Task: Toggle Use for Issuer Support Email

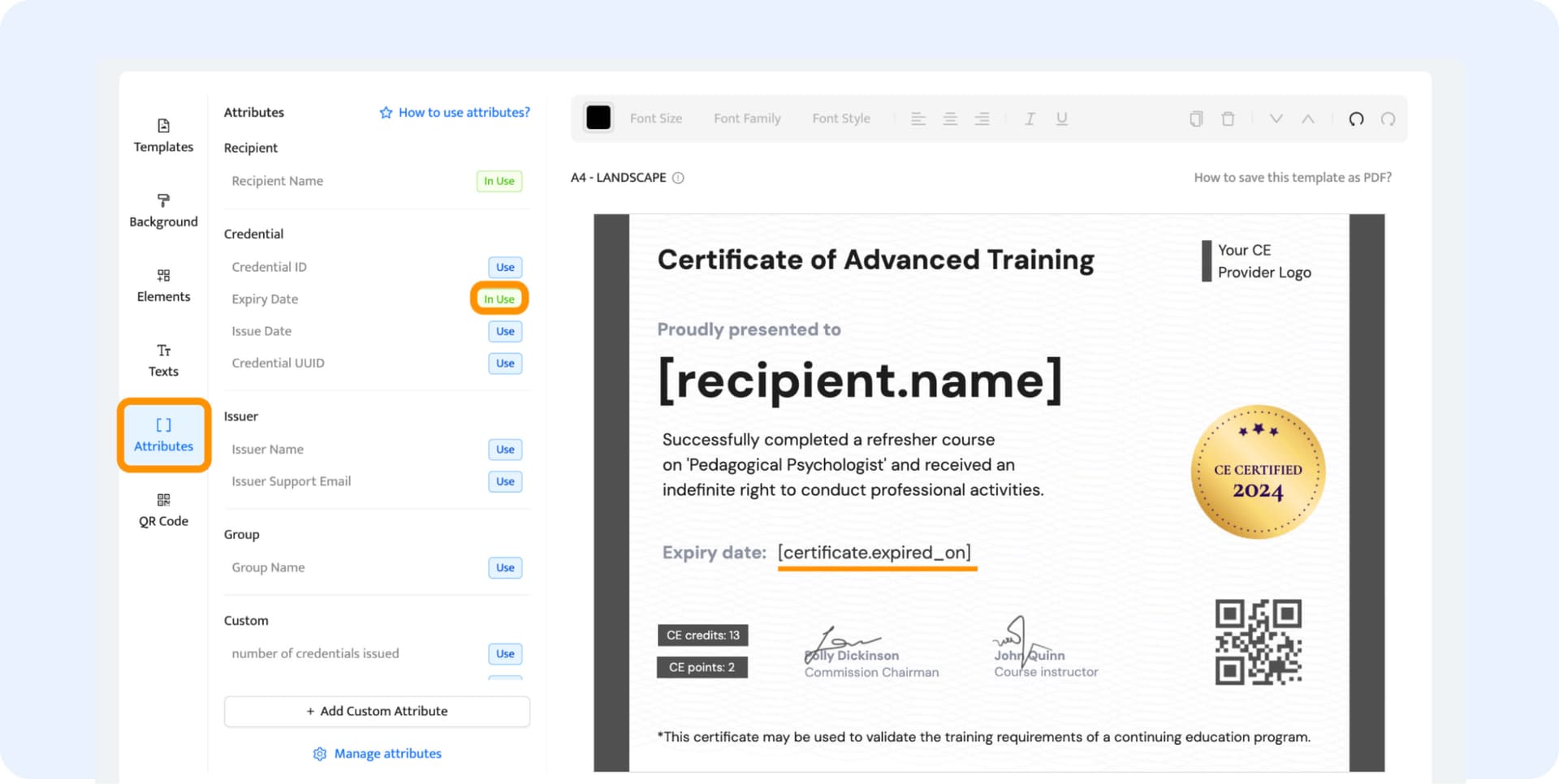Action: (x=505, y=481)
